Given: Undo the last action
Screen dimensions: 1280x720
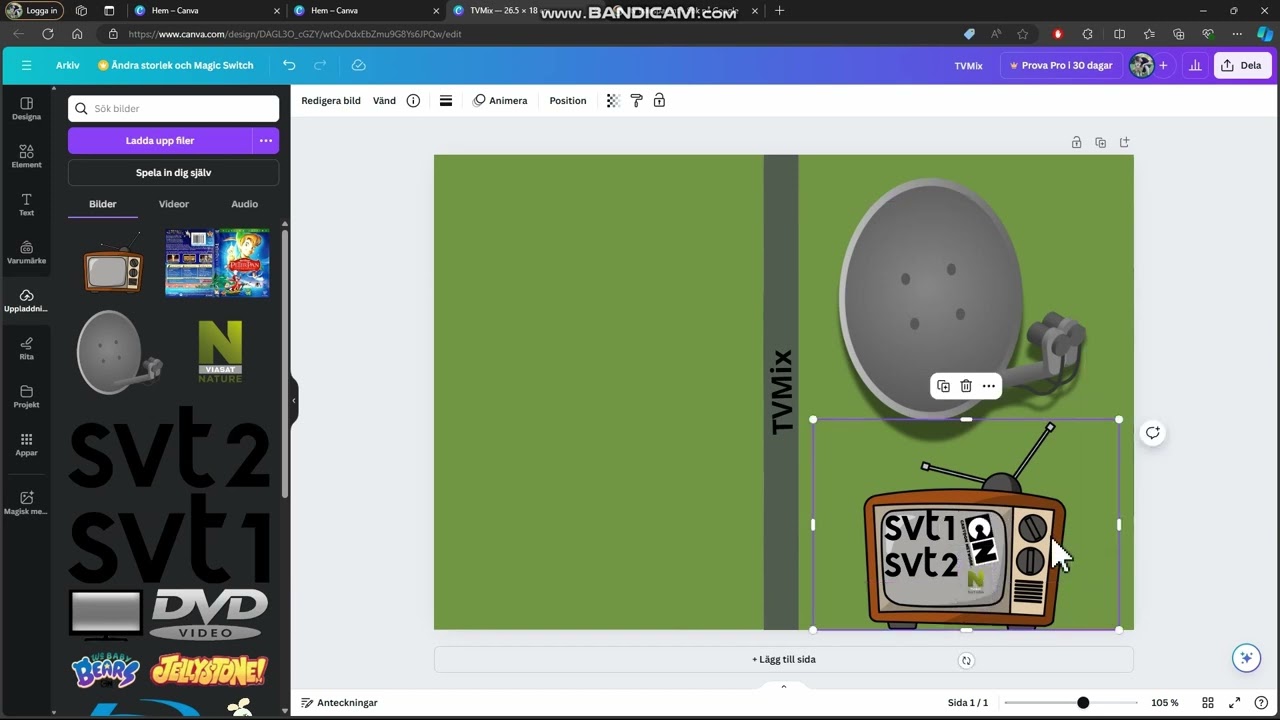Looking at the screenshot, I should [x=289, y=65].
